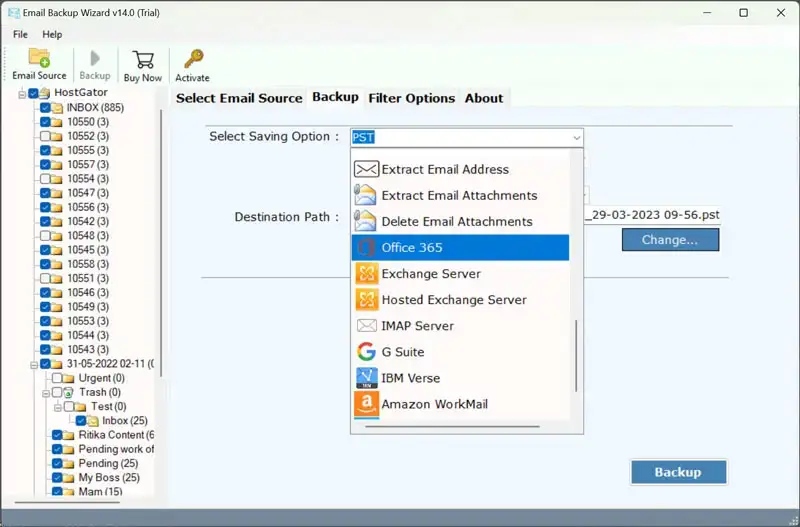Click the Urgent (0) folder icon
The width and height of the screenshot is (800, 527).
[69, 379]
